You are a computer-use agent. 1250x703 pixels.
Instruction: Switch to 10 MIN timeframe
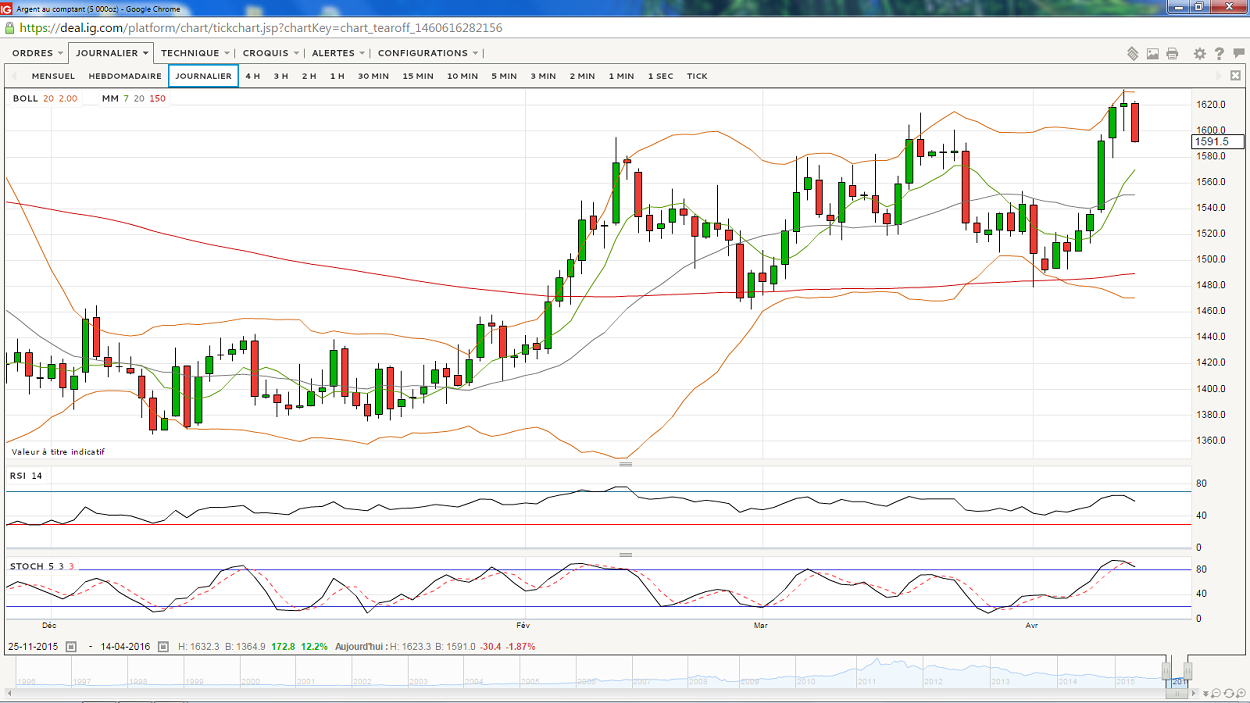point(463,76)
